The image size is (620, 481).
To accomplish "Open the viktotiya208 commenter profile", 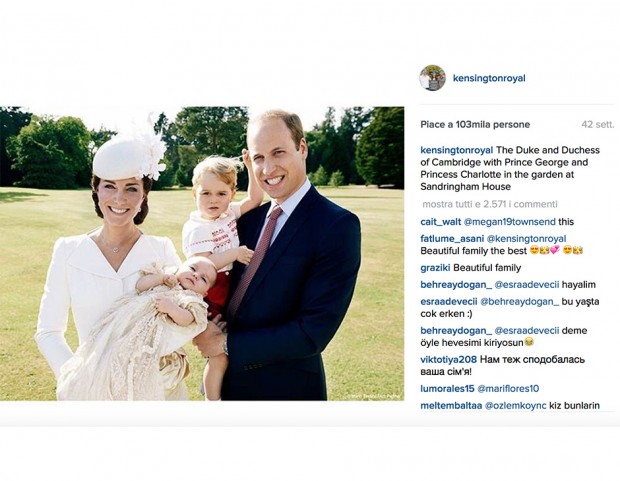I will click(x=448, y=360).
